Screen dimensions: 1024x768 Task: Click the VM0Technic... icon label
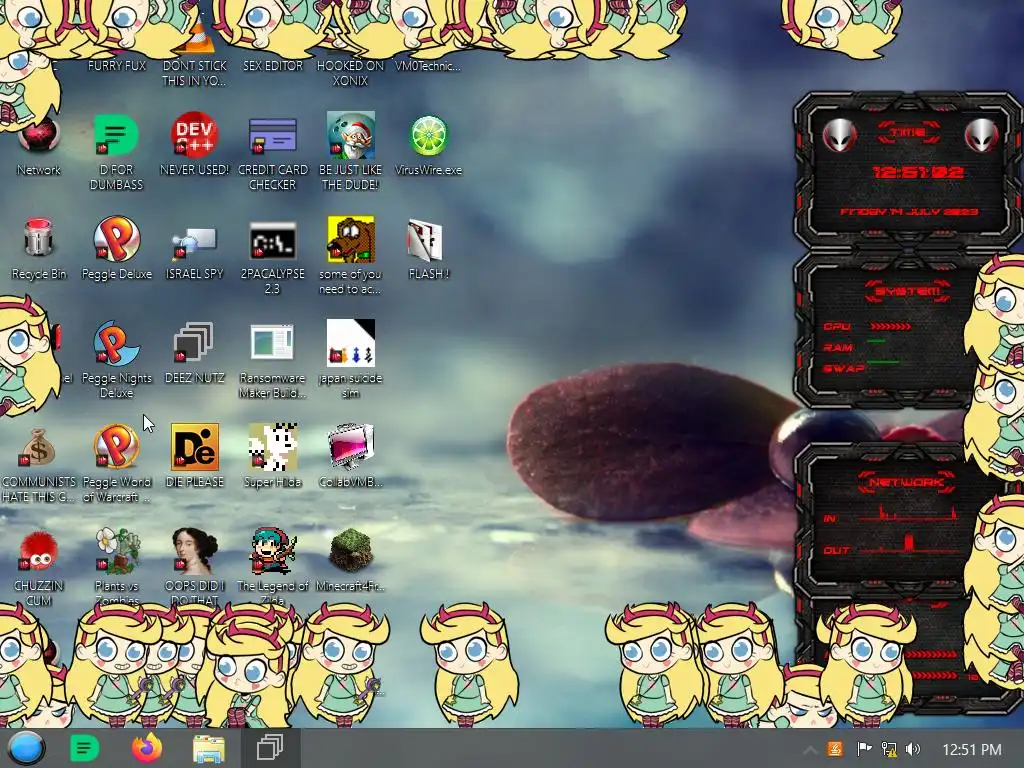point(428,65)
